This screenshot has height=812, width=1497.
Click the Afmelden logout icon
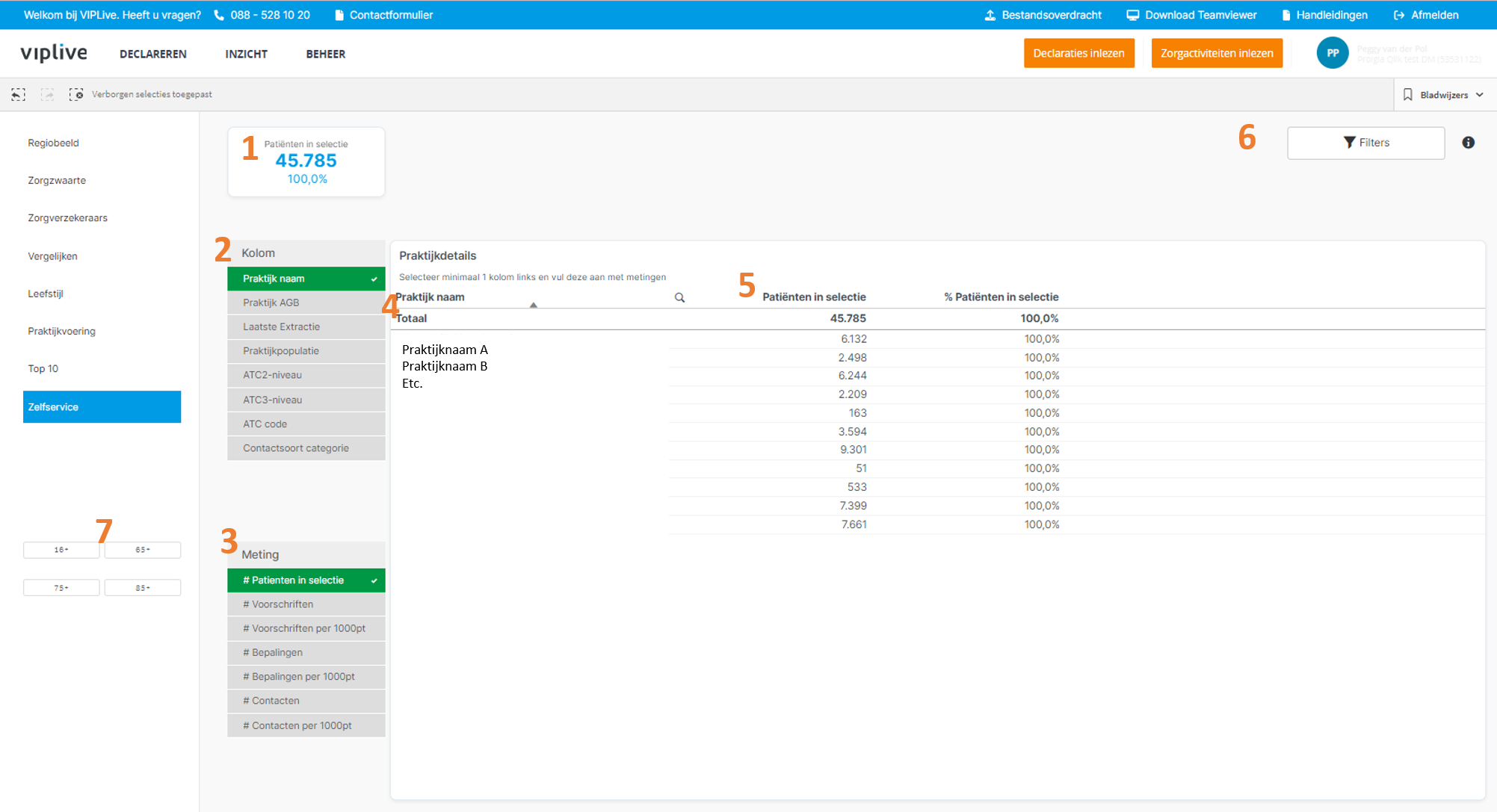(x=1399, y=15)
